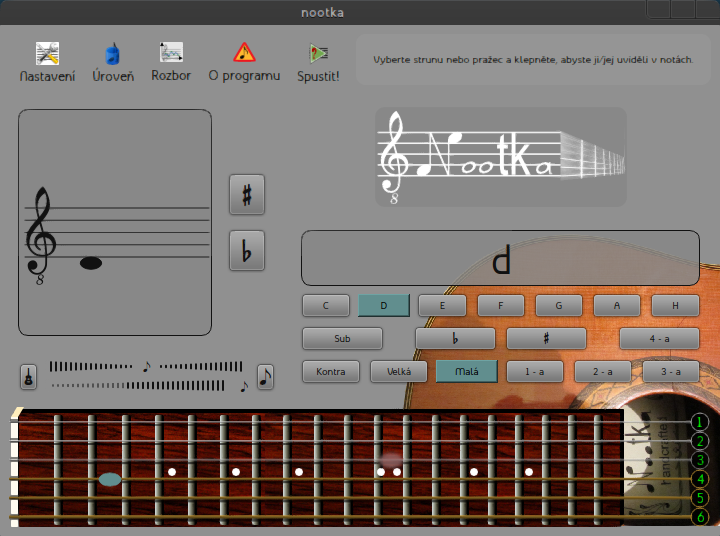Toggle the flat accidental beside the staff
720x536 pixels.
[247, 250]
